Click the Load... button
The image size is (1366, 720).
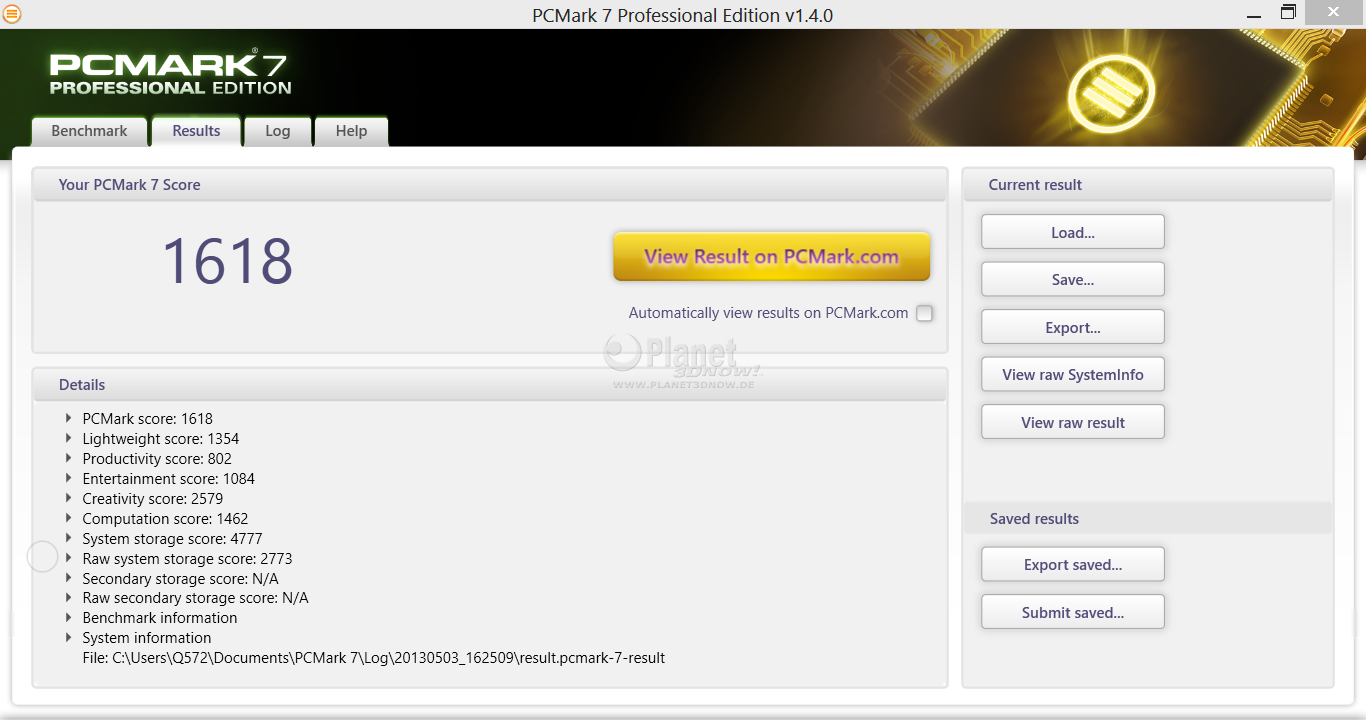pos(1073,232)
